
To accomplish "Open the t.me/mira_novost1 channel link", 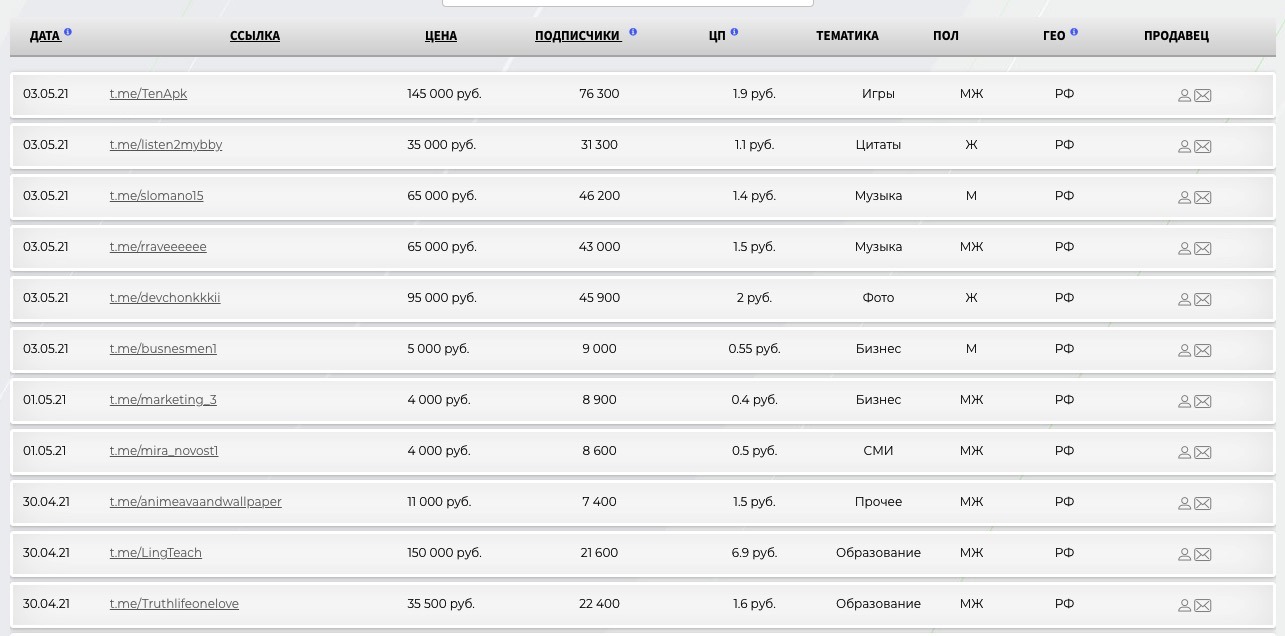I will (x=164, y=451).
